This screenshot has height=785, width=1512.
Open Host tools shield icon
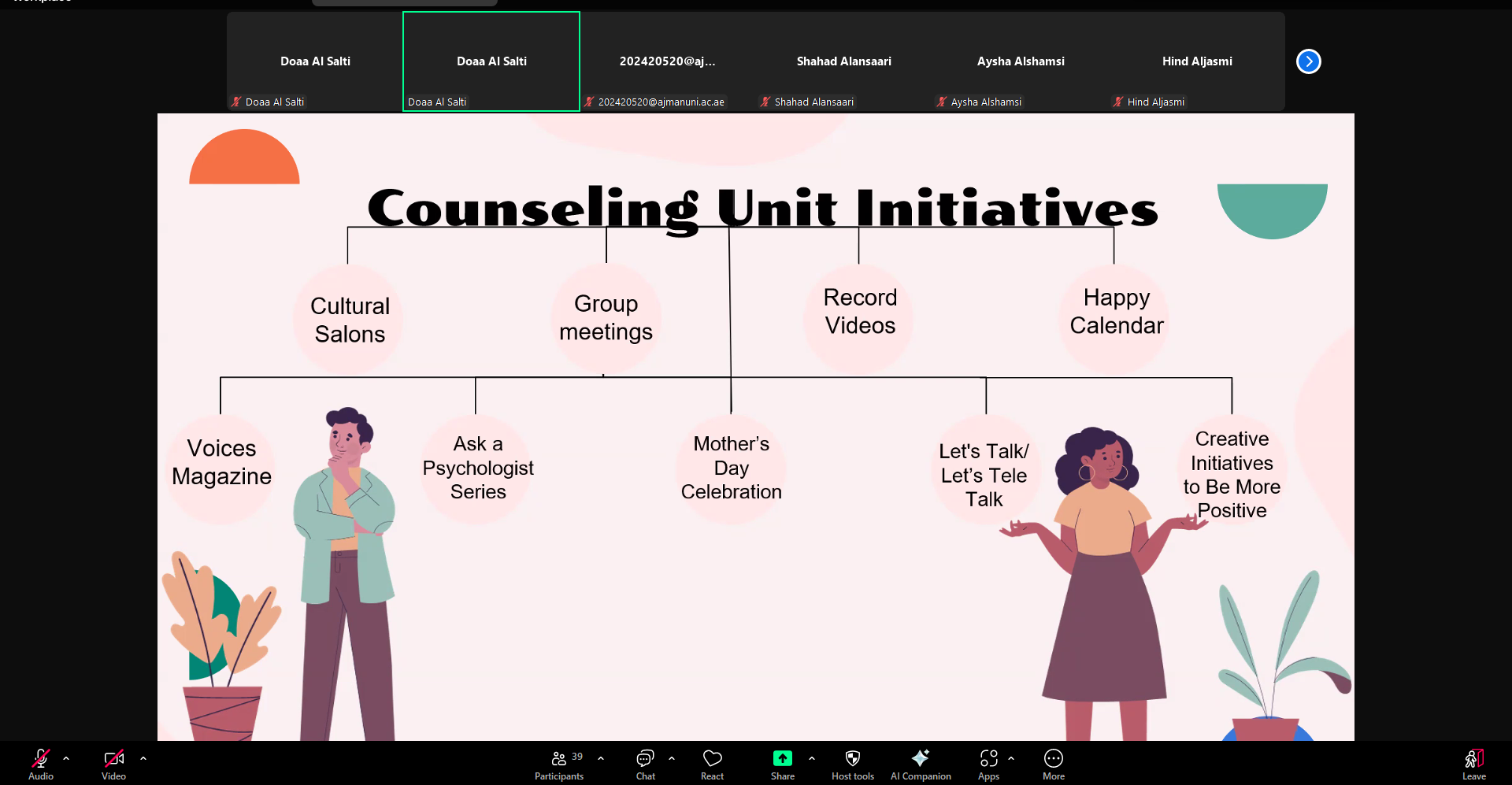tap(852, 759)
